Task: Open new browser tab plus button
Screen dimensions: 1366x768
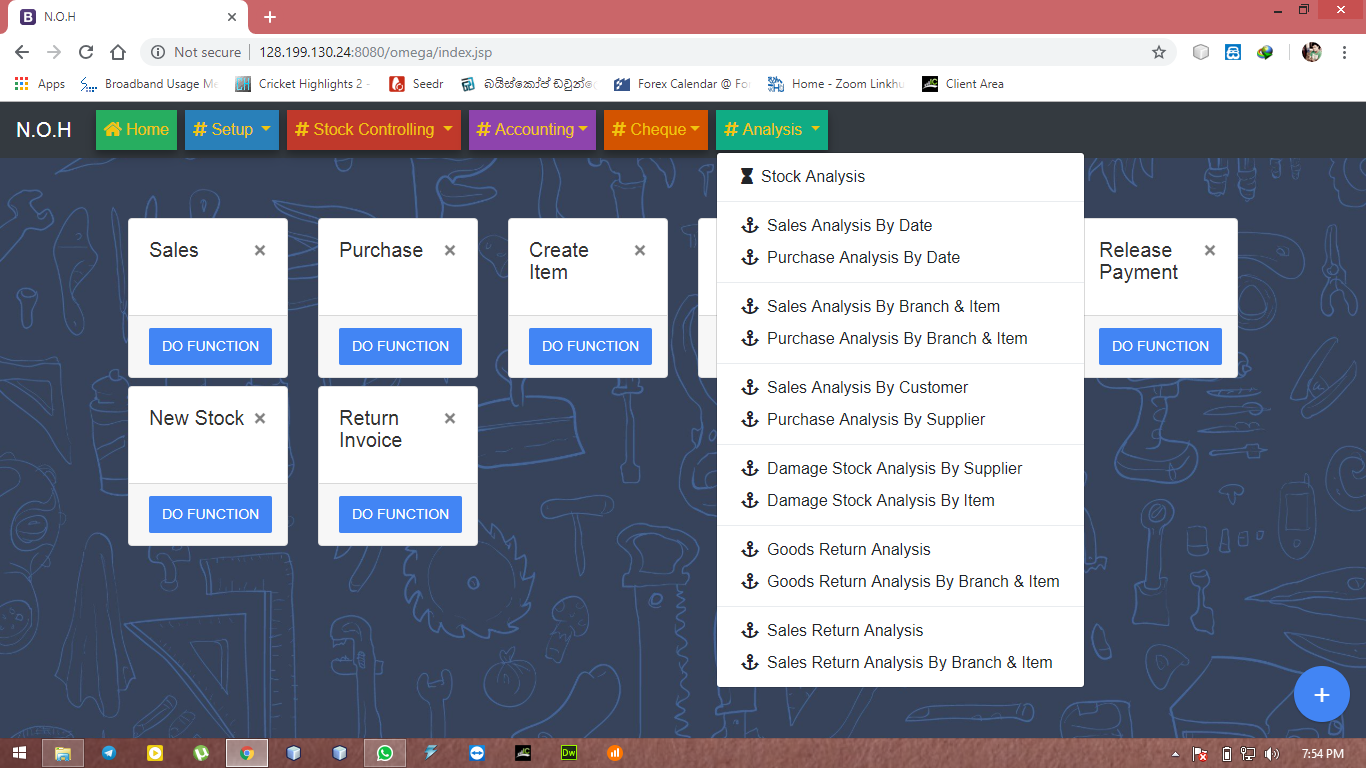Action: [x=270, y=17]
